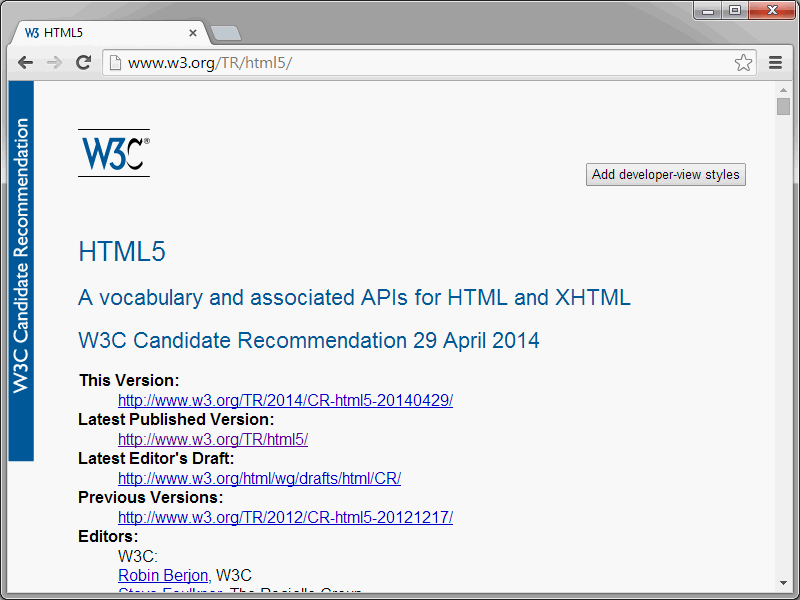Open the Previous Versions CR-html5-20121217 link
Screen dimensions: 800x600
tap(285, 517)
